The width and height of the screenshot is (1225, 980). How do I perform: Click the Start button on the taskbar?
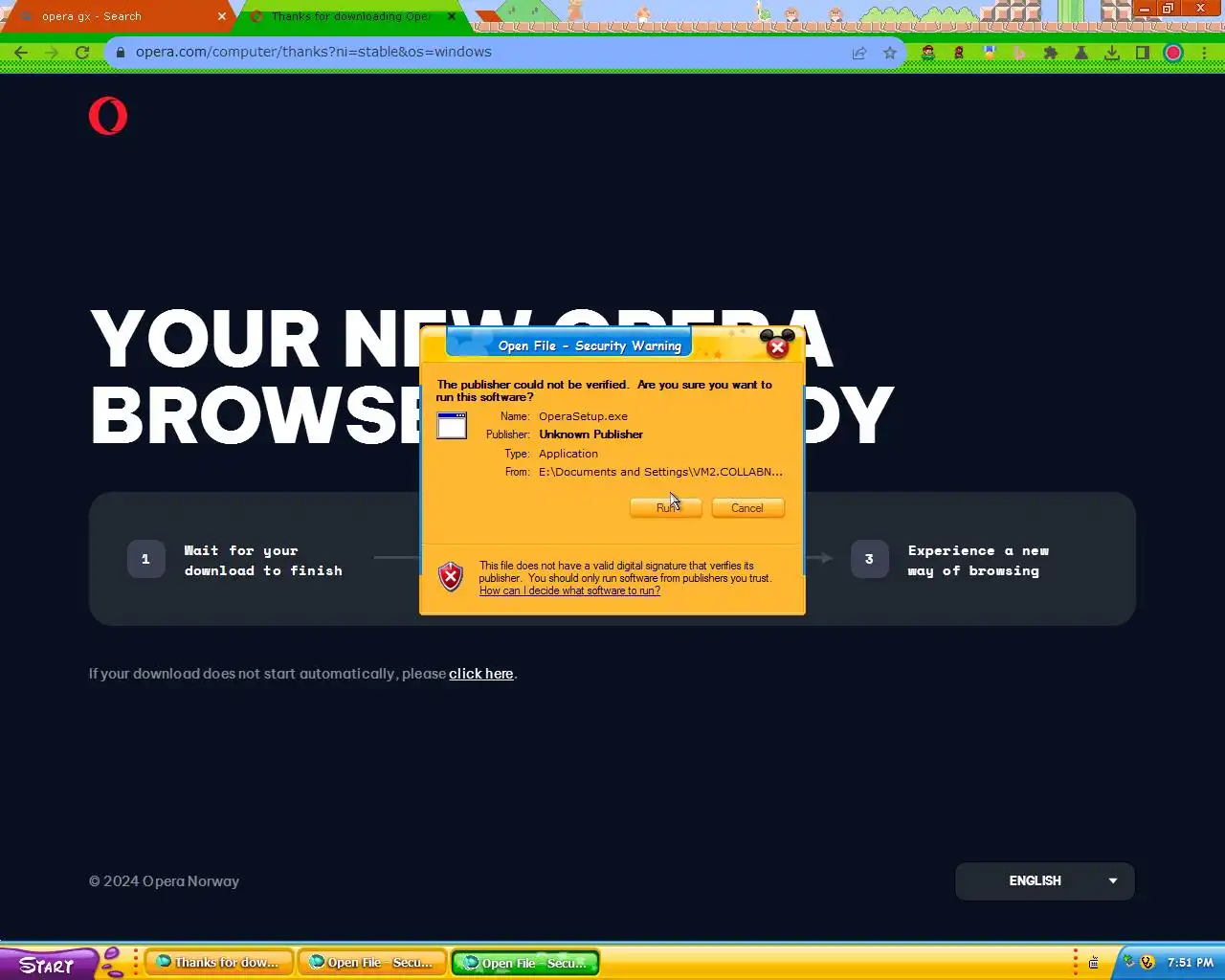(x=48, y=965)
